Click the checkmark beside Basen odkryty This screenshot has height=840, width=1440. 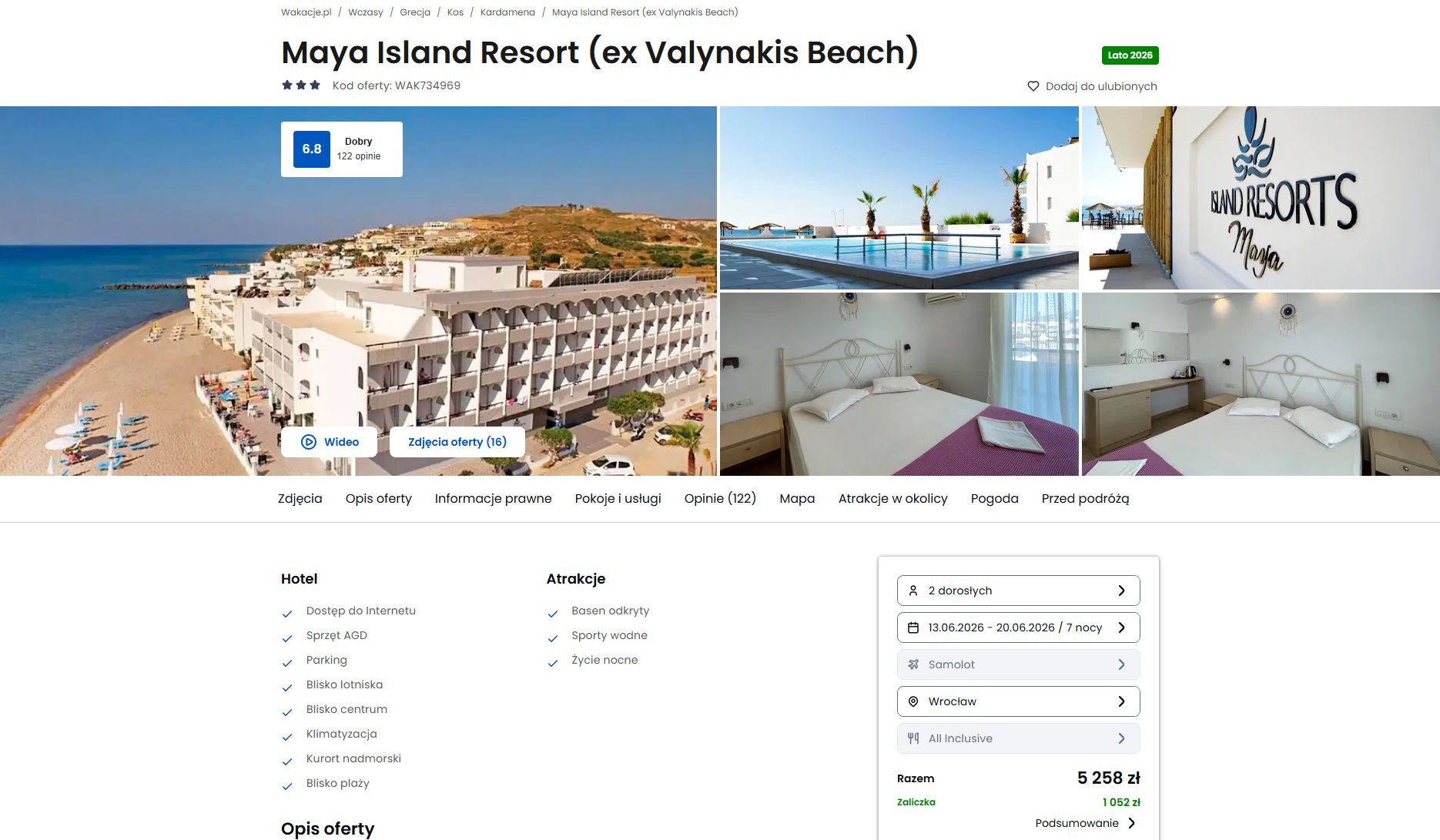[552, 614]
